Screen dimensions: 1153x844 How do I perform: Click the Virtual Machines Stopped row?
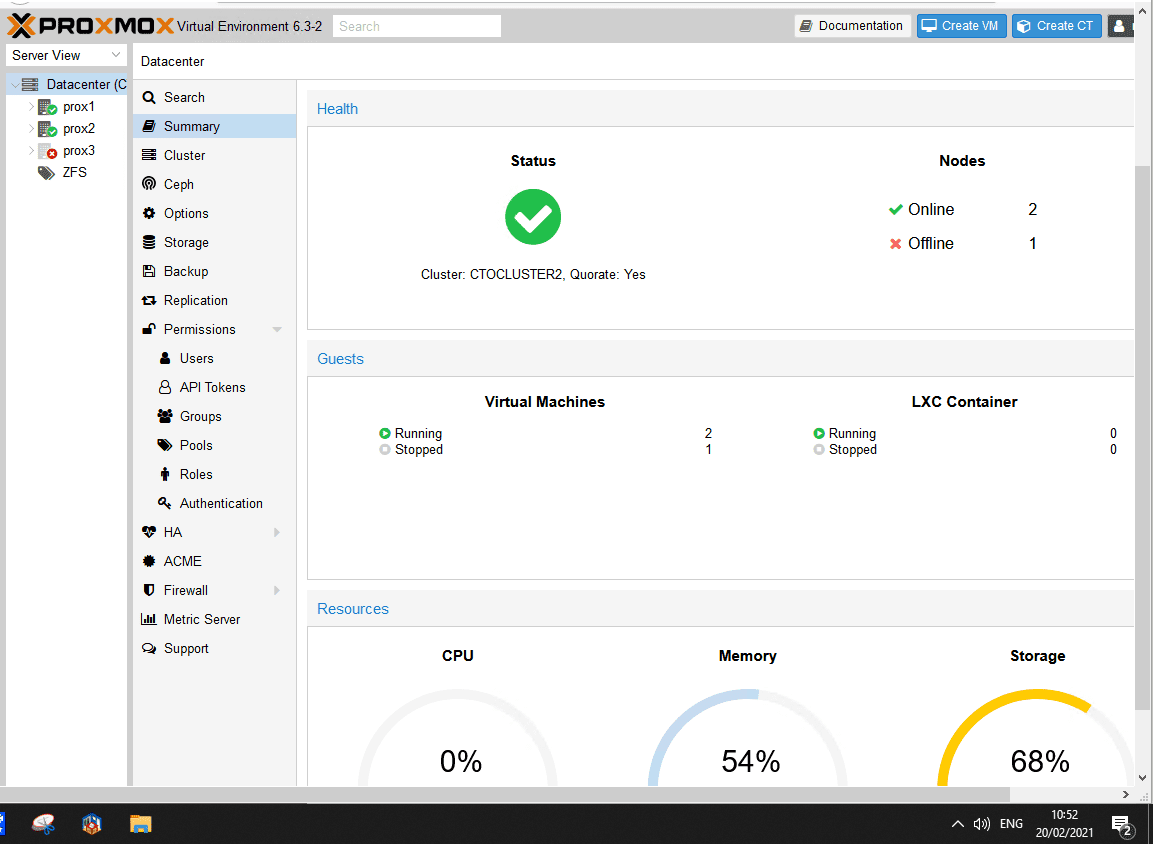click(x=545, y=450)
